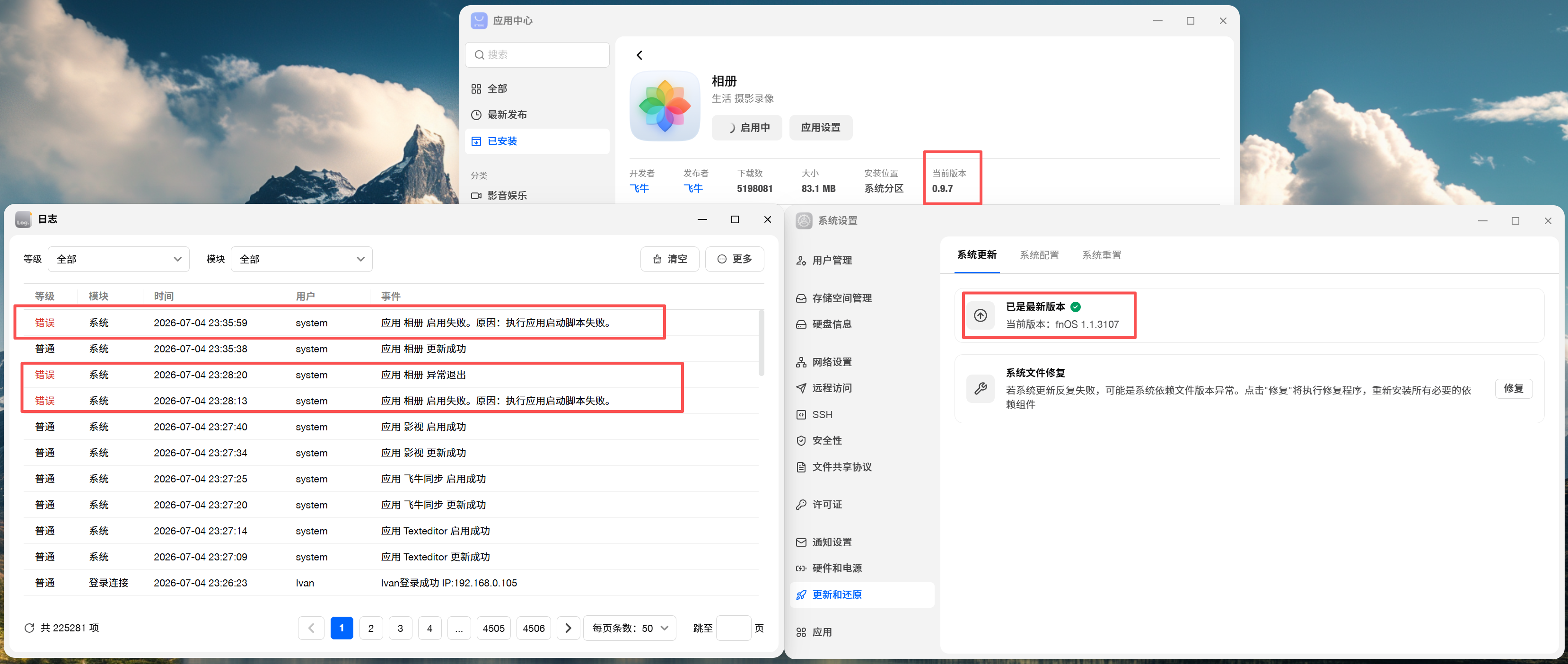Open the 模块 全部 dropdown in 日志
Image resolution: width=1568 pixels, height=664 pixels.
[302, 259]
